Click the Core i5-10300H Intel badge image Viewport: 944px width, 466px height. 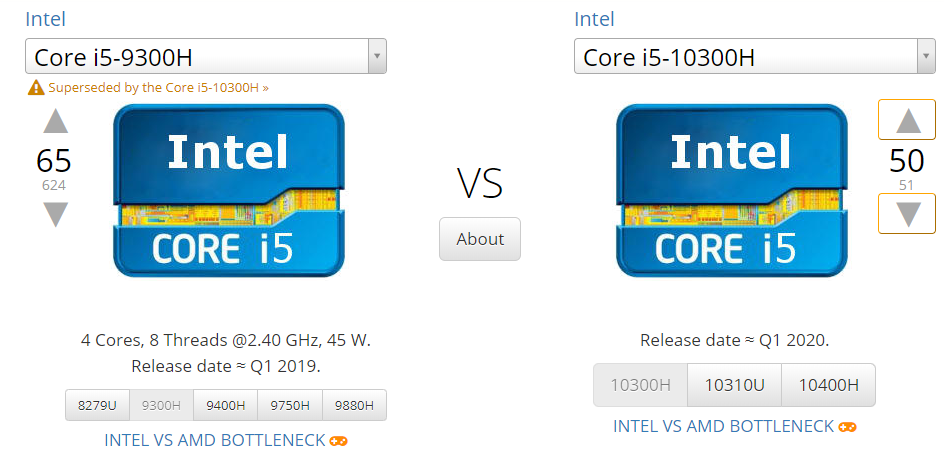(x=731, y=190)
